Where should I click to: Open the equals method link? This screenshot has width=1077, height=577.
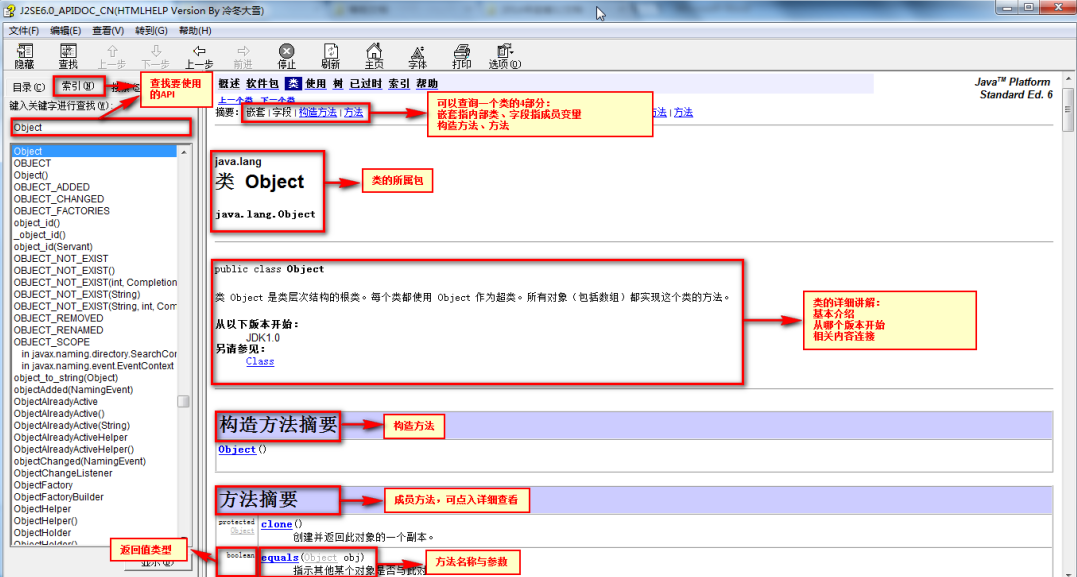click(x=280, y=556)
